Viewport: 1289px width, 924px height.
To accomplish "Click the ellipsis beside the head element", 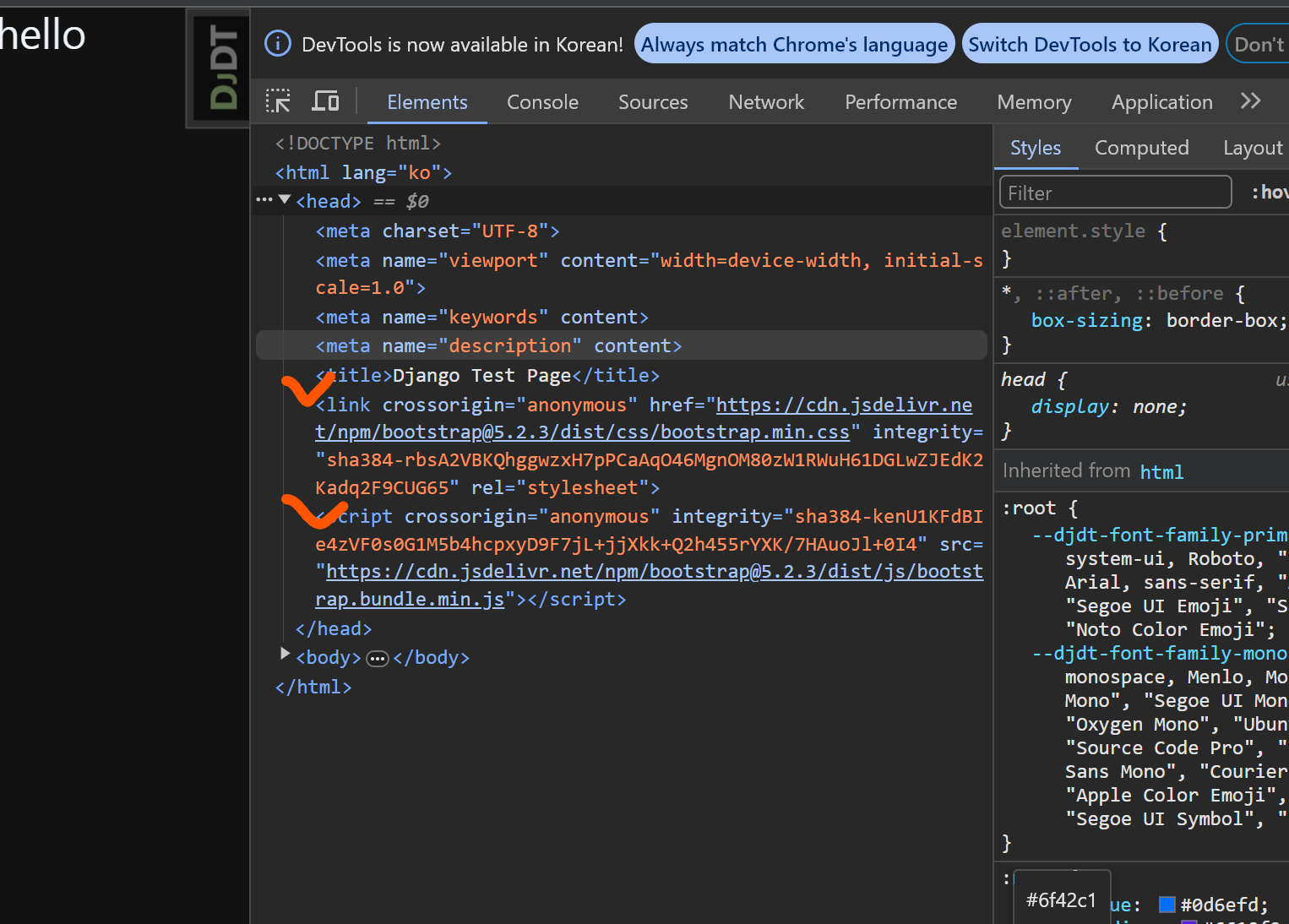I will [264, 200].
